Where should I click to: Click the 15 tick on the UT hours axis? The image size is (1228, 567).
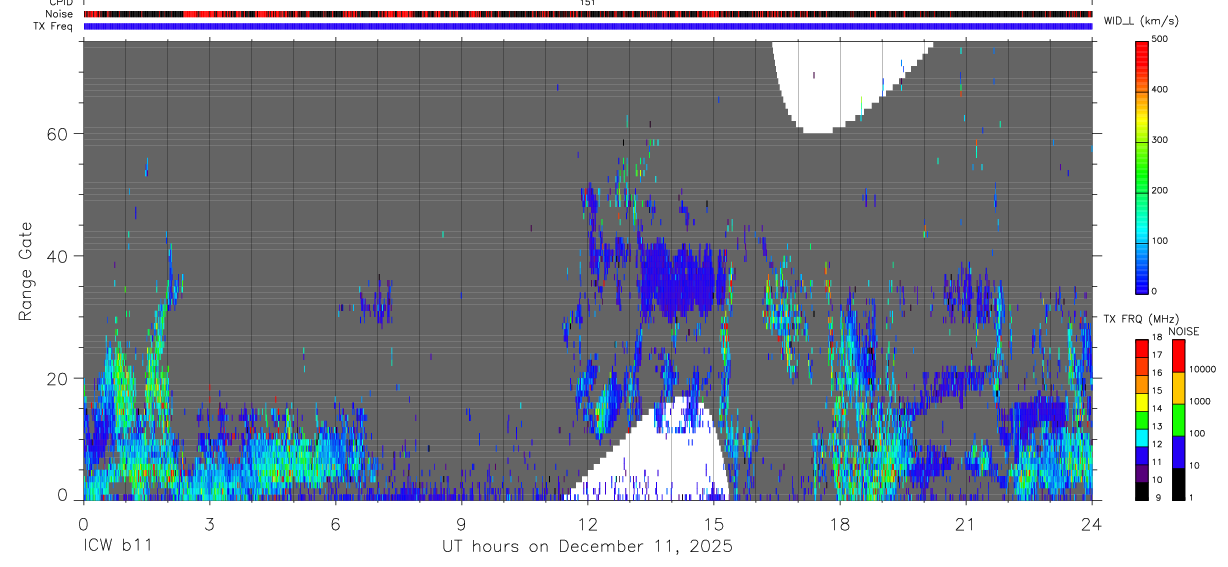714,523
